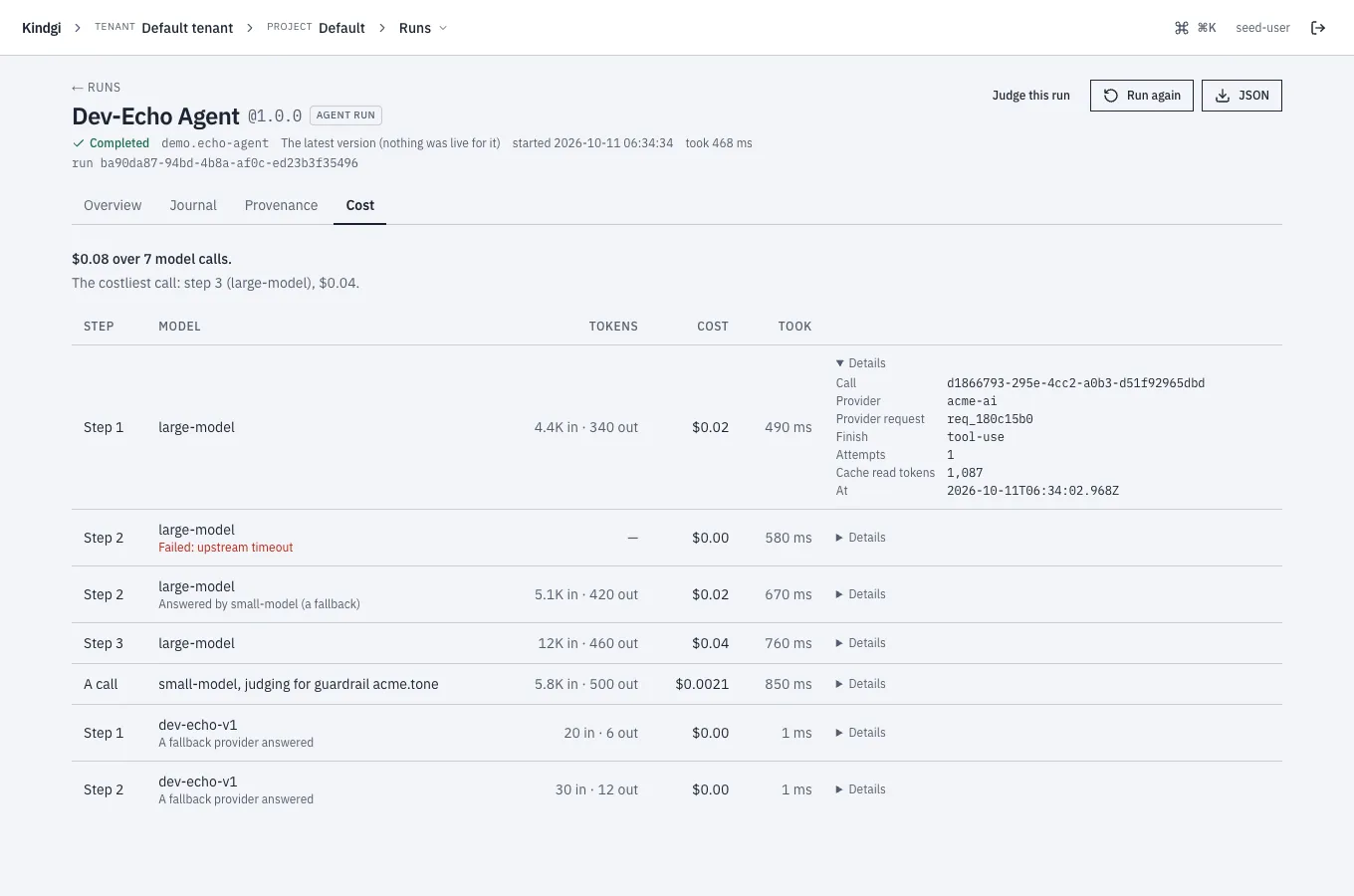Click the Kindgi logo text
Image resolution: width=1354 pixels, height=896 pixels.
click(41, 28)
